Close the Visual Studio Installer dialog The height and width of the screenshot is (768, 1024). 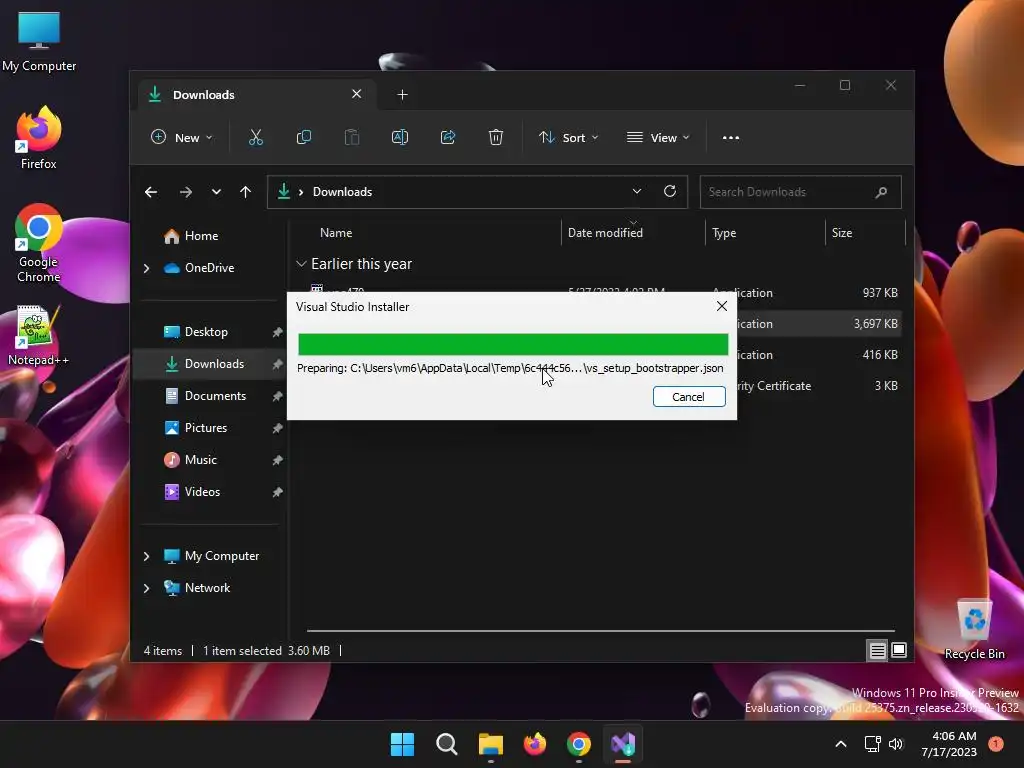(722, 306)
